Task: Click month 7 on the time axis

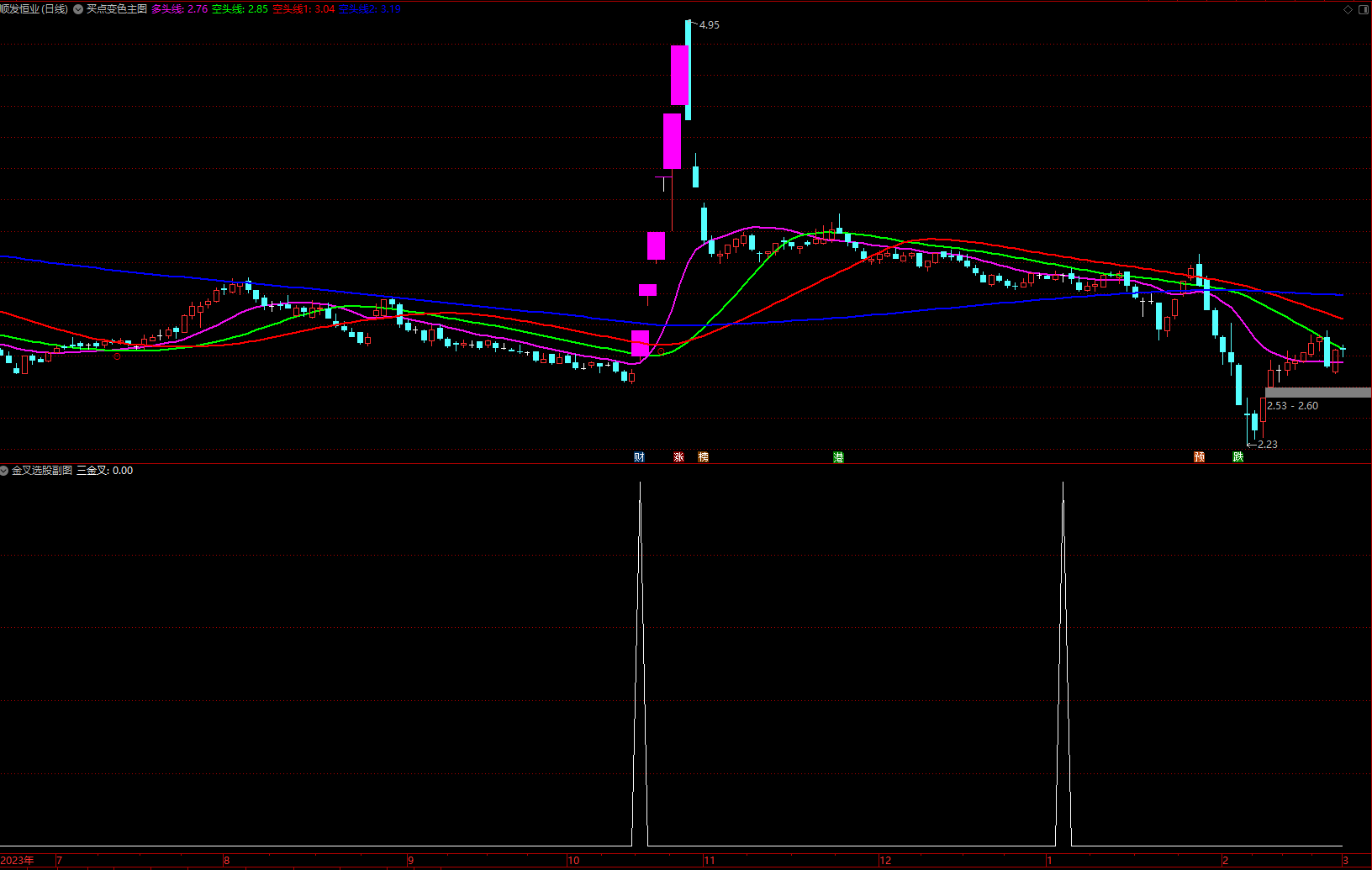Action: (x=59, y=861)
